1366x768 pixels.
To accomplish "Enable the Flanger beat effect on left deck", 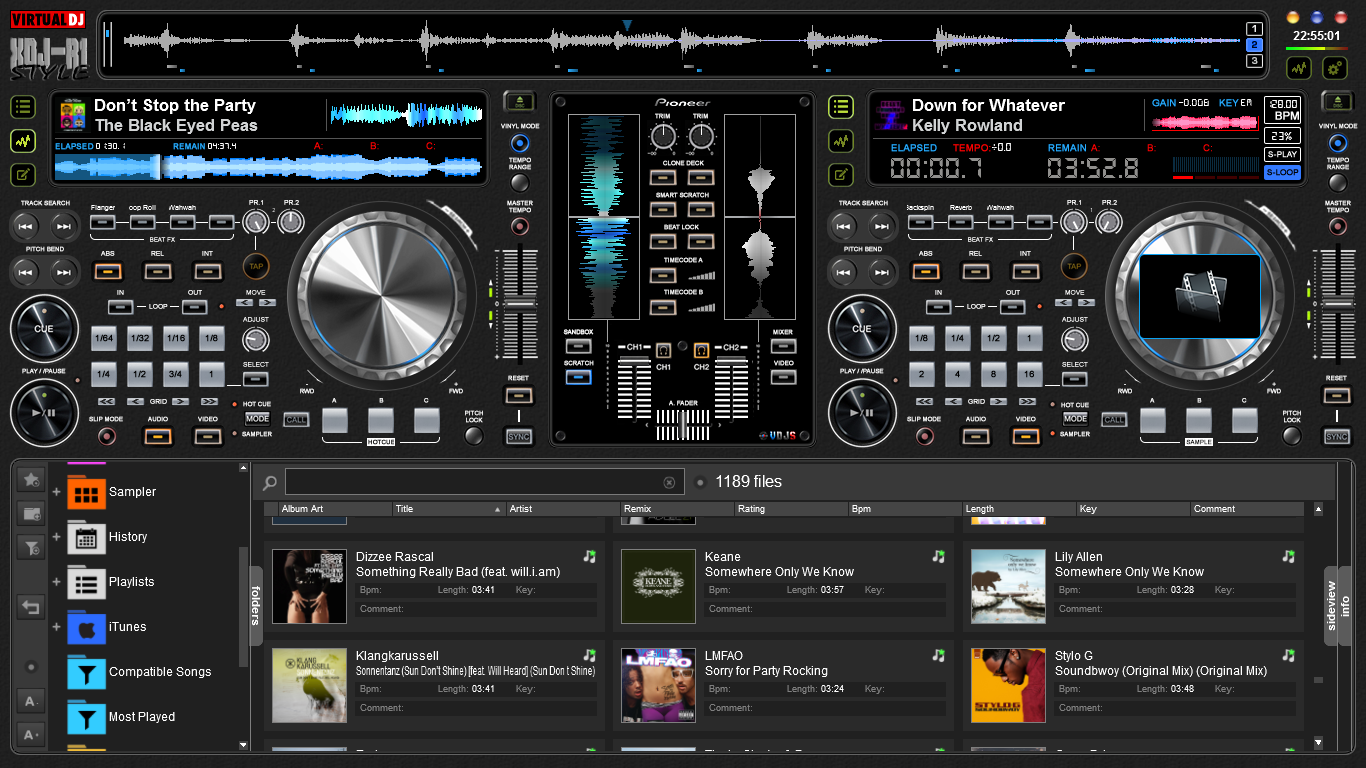I will click(103, 221).
